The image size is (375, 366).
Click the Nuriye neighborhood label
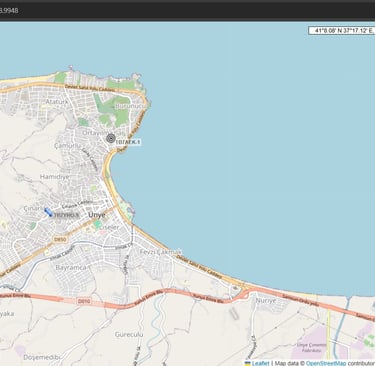pos(266,300)
